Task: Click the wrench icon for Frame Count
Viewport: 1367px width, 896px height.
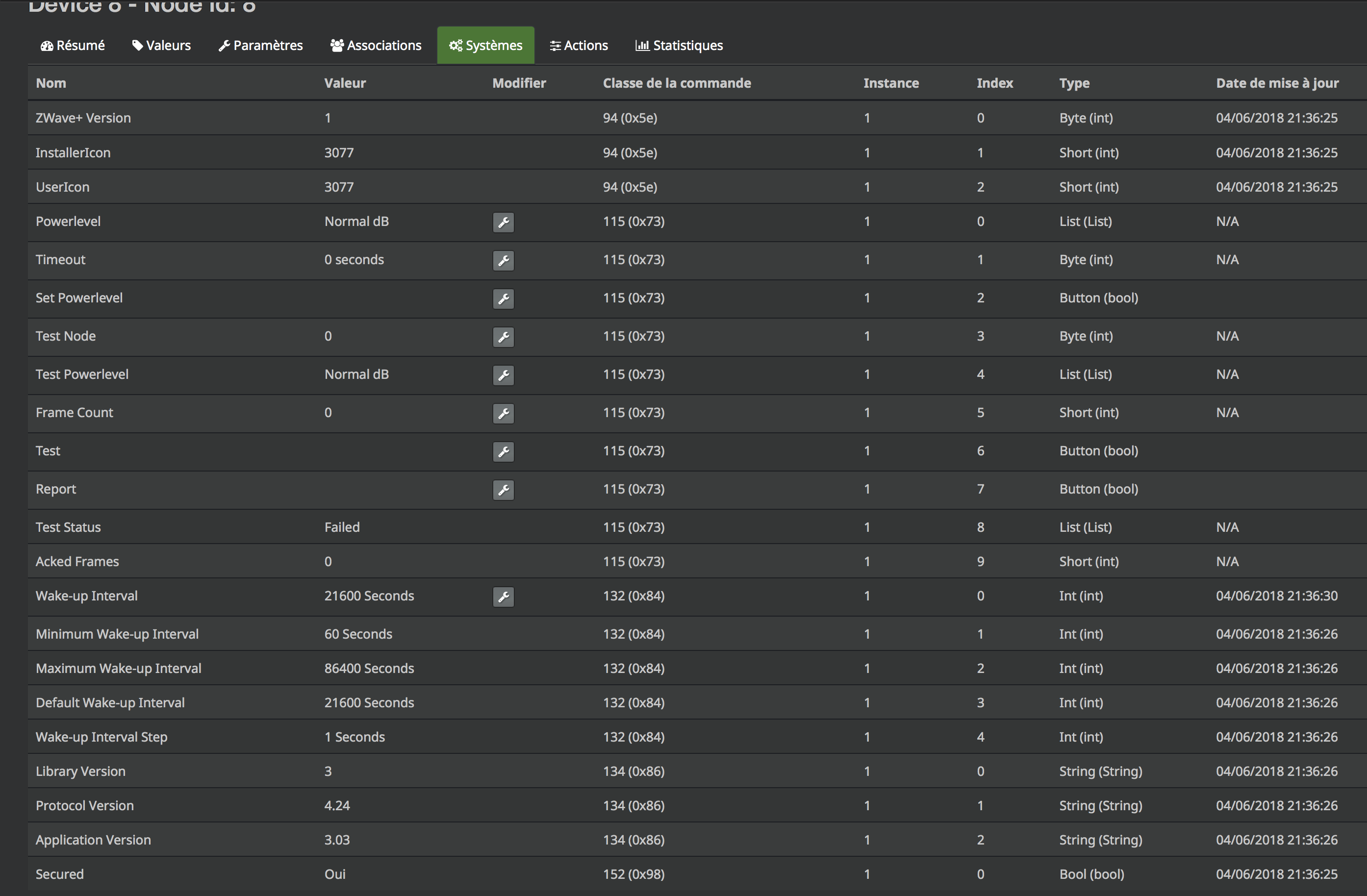Action: [503, 414]
